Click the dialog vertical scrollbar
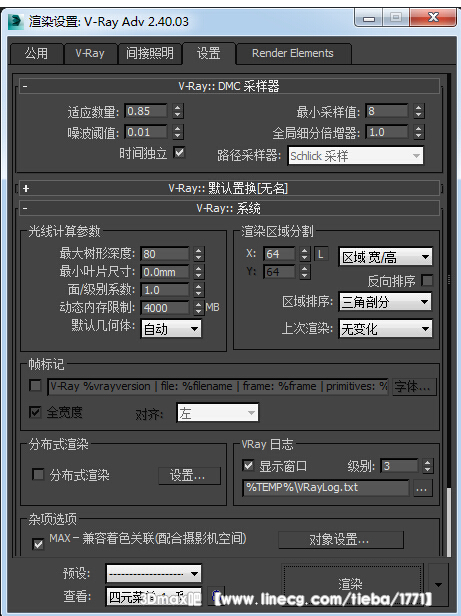This screenshot has width=461, height=616. 448,522
